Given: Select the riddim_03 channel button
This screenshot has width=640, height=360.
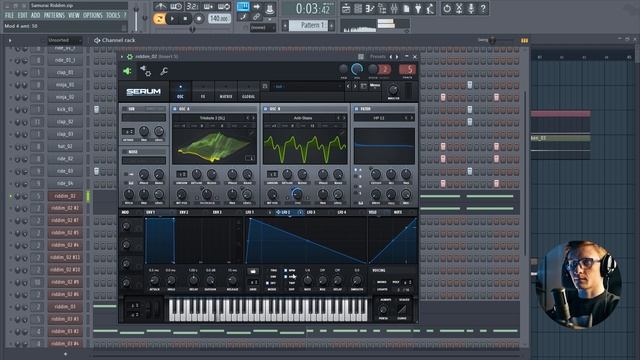Looking at the screenshot, I should click(65, 307).
